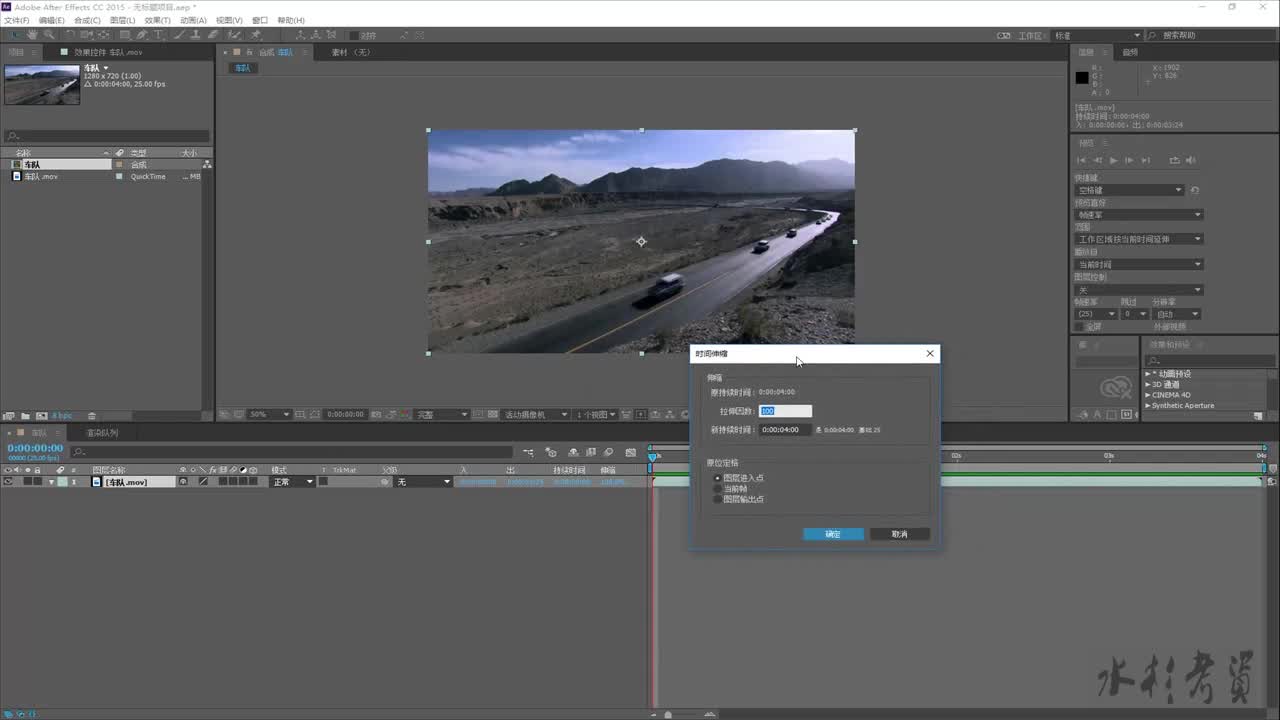Toggle loop option in Preview panel

(x=1175, y=160)
